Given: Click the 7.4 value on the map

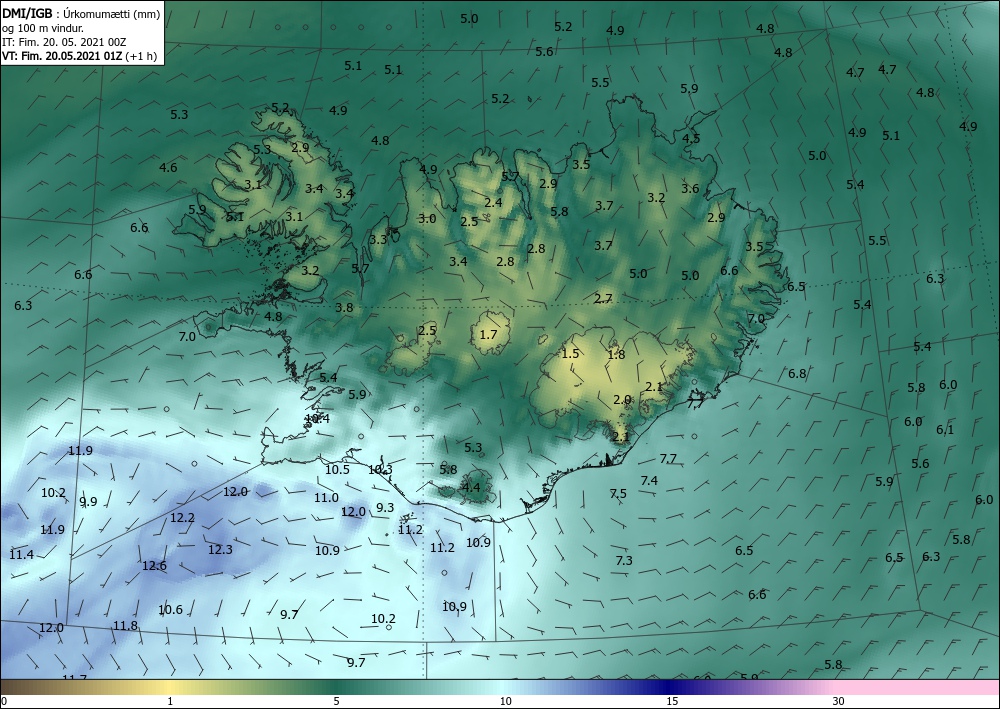Looking at the screenshot, I should 649,481.
